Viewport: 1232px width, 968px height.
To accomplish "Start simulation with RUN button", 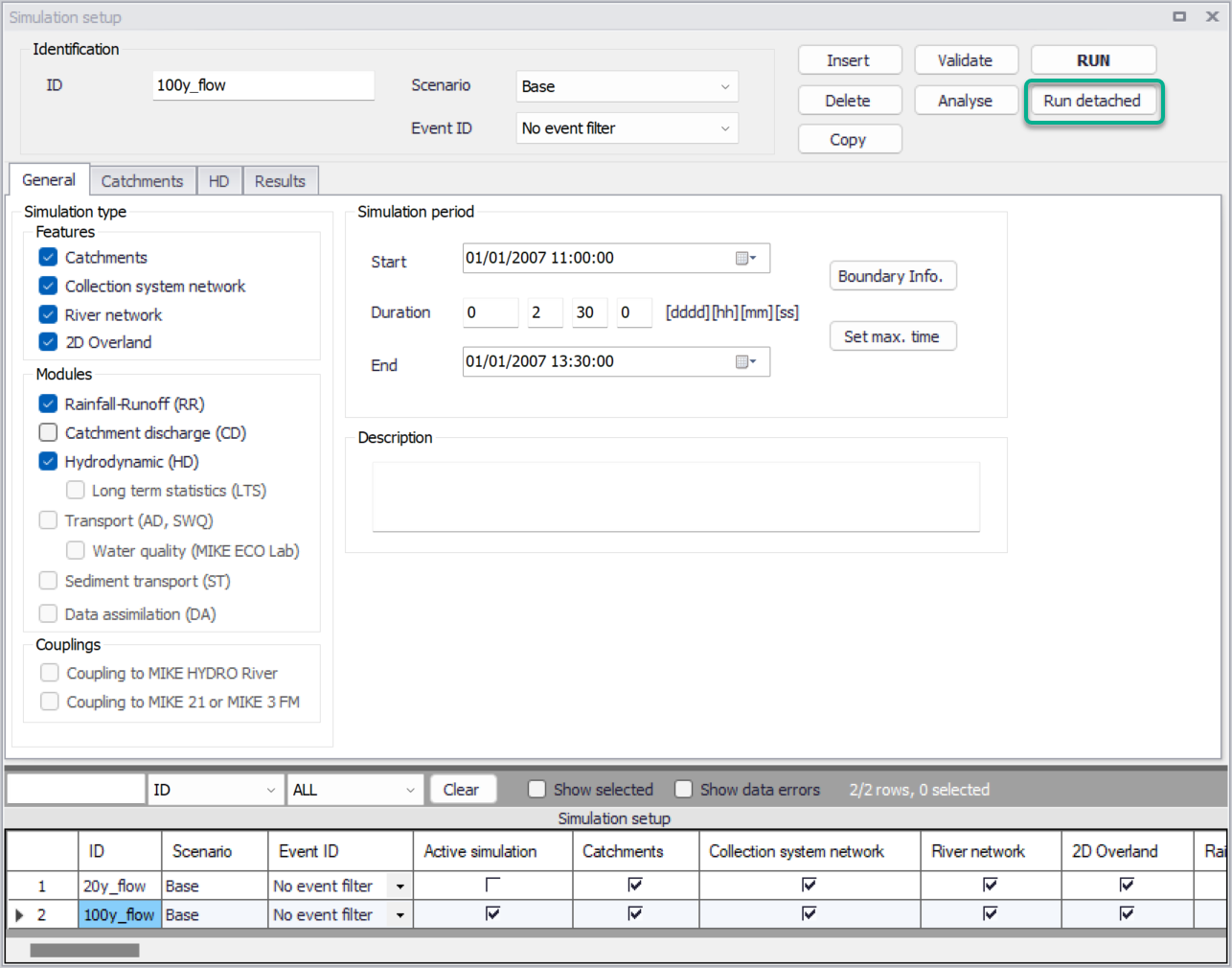I will pos(1093,60).
